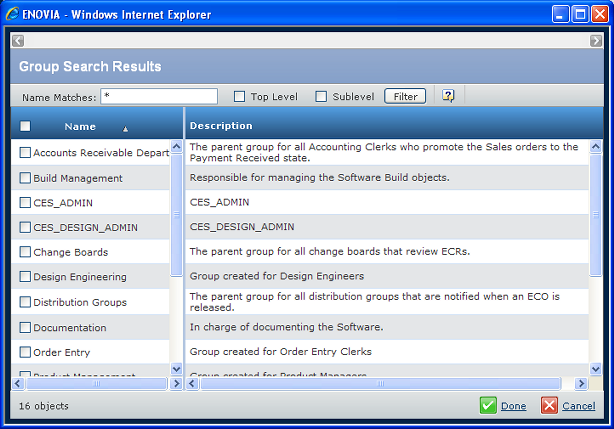Check the select-all checkbox in header
Screen dimensions: 614x429
25,127
